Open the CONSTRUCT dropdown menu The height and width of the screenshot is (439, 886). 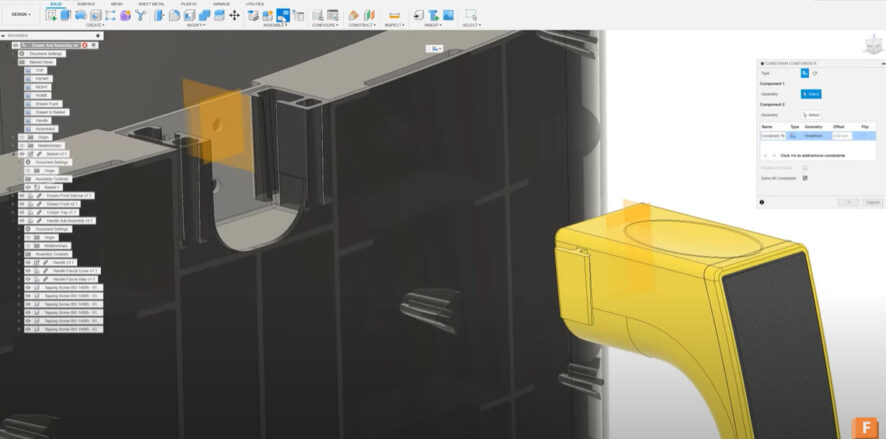click(362, 25)
